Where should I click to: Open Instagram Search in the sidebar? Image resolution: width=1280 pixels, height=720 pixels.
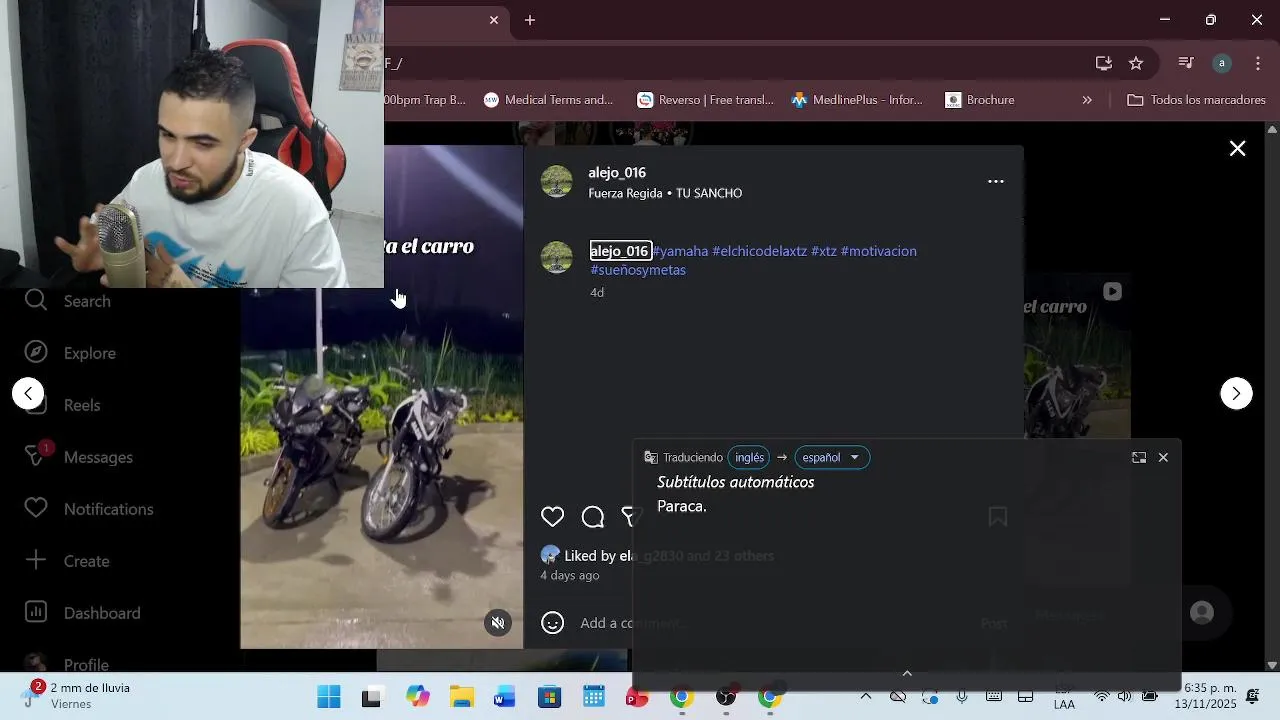(67, 301)
